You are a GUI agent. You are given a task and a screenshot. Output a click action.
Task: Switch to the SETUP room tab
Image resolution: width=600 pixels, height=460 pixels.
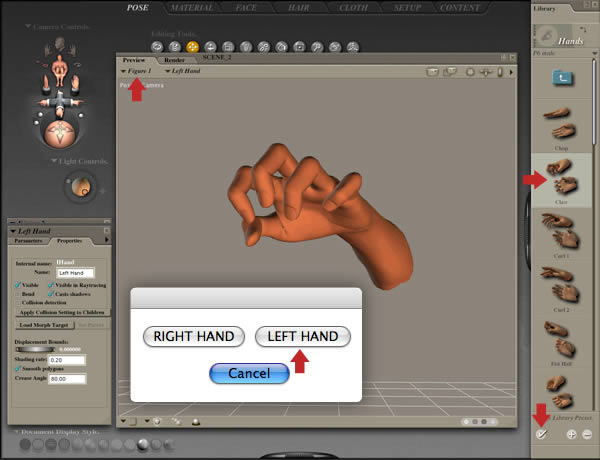[408, 8]
